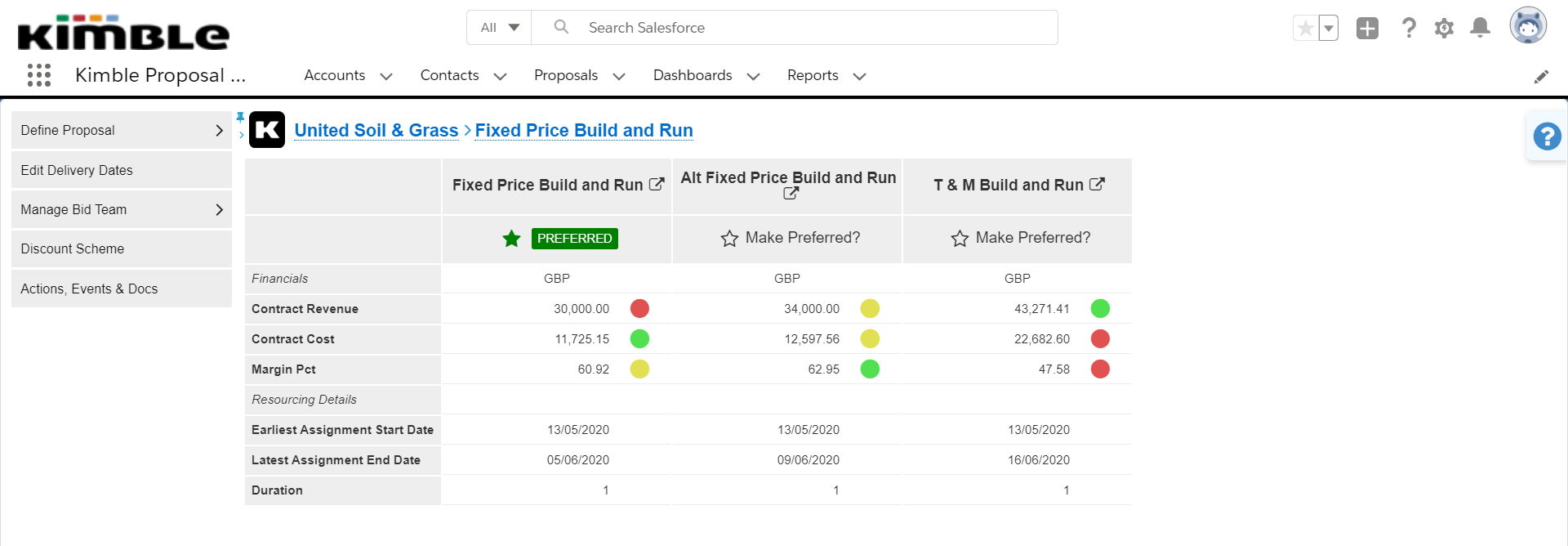
Task: Expand the Proposals menu chevron
Action: point(619,76)
